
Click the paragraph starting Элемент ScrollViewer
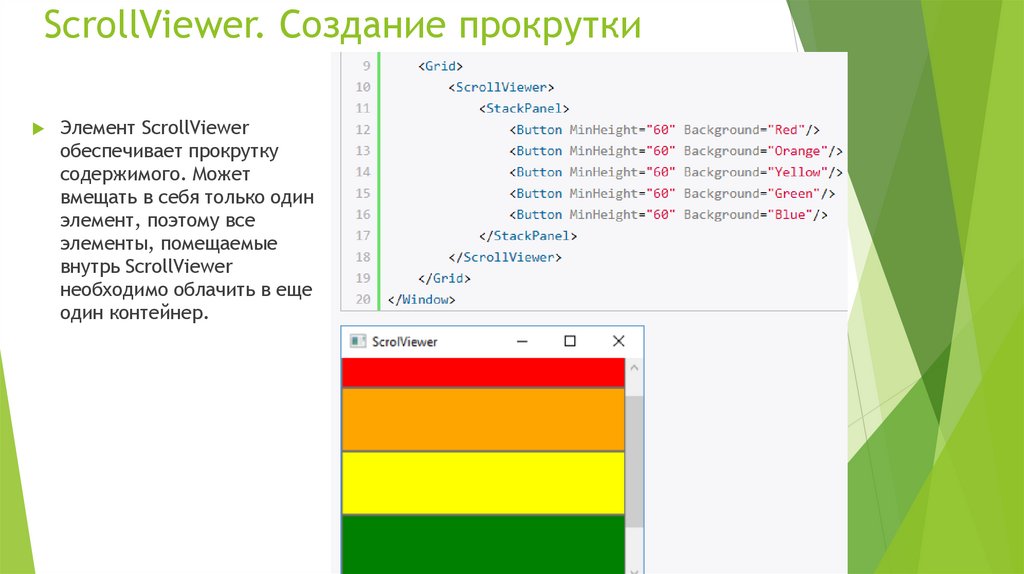(x=187, y=220)
